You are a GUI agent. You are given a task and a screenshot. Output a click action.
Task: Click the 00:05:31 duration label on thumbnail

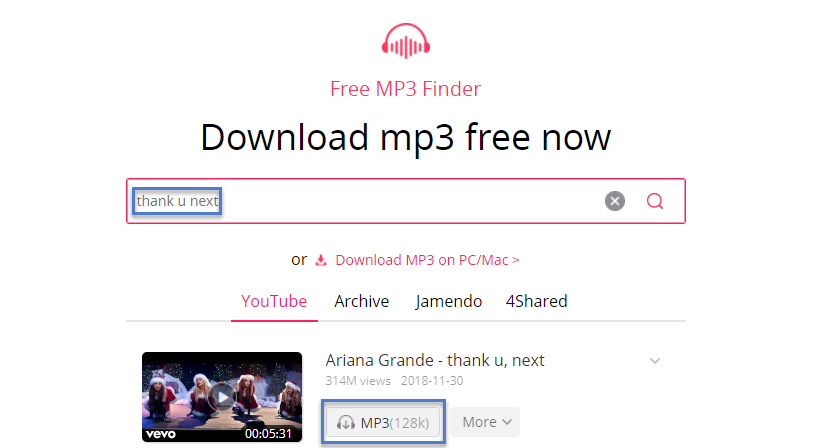tap(268, 434)
